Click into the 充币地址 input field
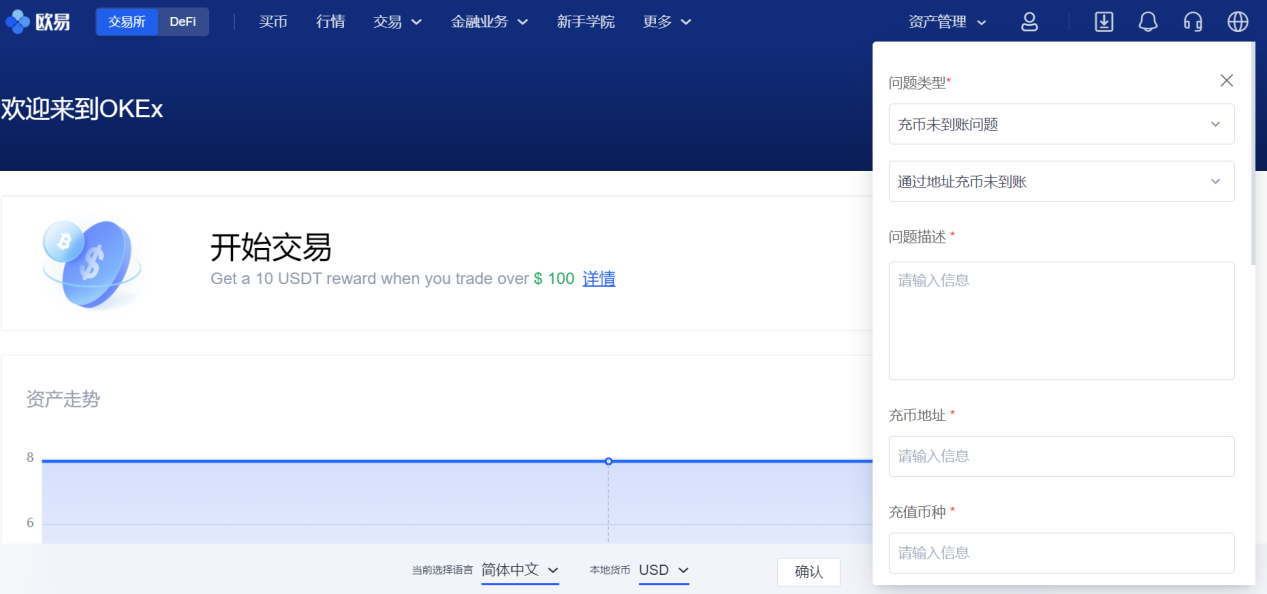Screen dimensions: 1267x594 point(1061,456)
